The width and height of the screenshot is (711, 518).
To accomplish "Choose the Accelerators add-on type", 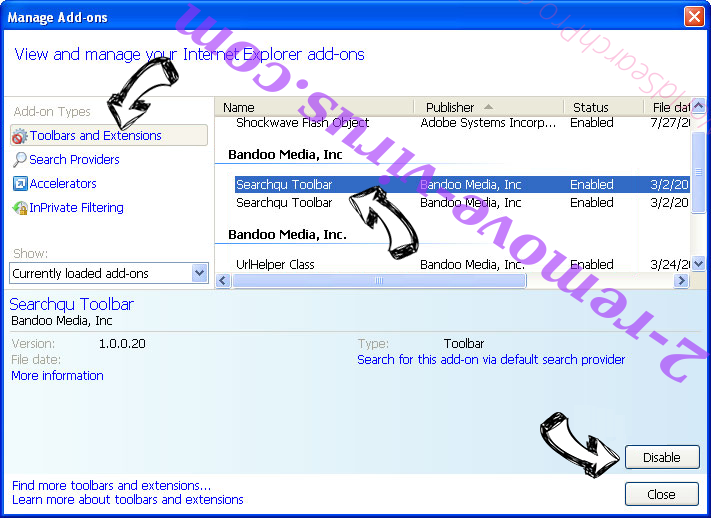I will click(x=63, y=184).
